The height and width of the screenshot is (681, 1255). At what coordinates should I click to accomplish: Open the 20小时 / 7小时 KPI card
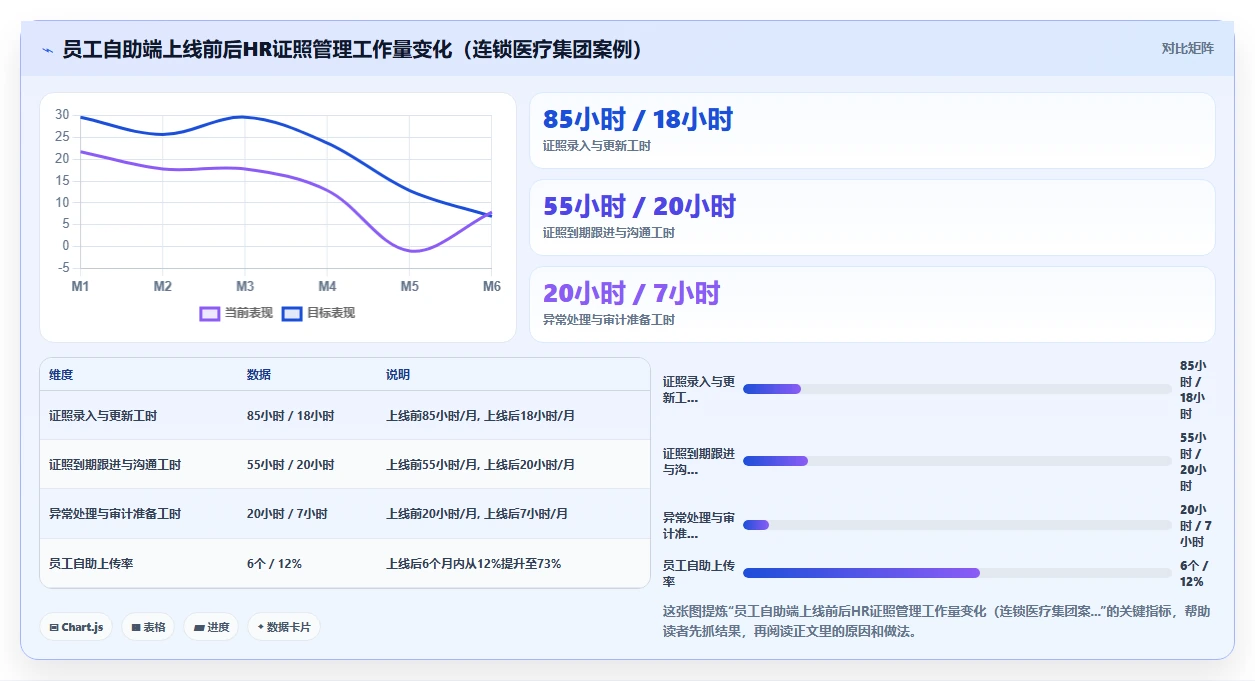(x=872, y=305)
